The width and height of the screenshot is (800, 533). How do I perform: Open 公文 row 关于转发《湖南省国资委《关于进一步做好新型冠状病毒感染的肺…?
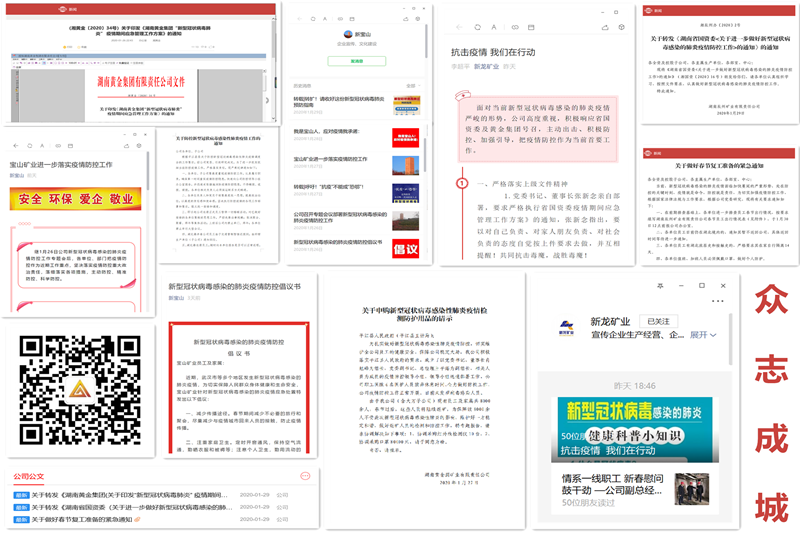(152, 507)
